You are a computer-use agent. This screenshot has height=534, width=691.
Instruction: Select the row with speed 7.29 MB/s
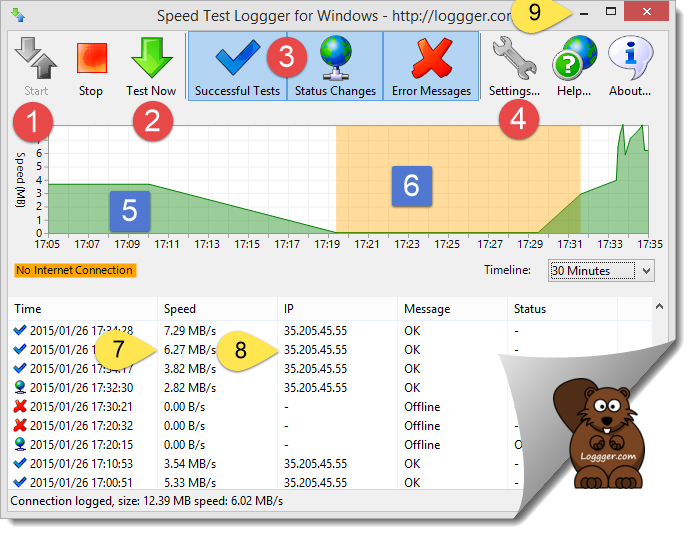pos(330,330)
